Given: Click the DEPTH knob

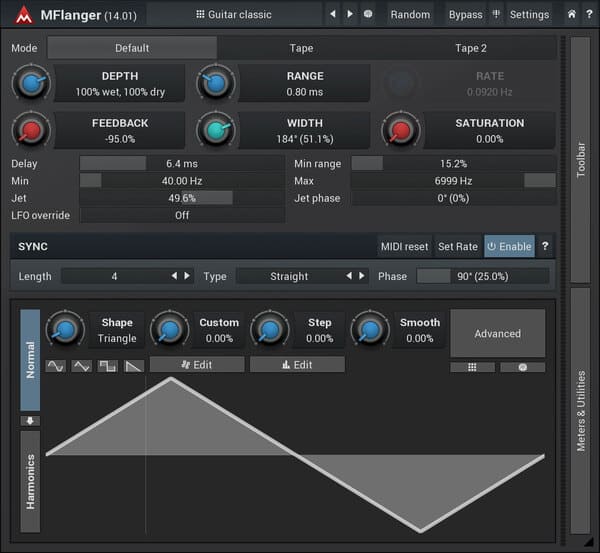Looking at the screenshot, I should click(x=31, y=83).
